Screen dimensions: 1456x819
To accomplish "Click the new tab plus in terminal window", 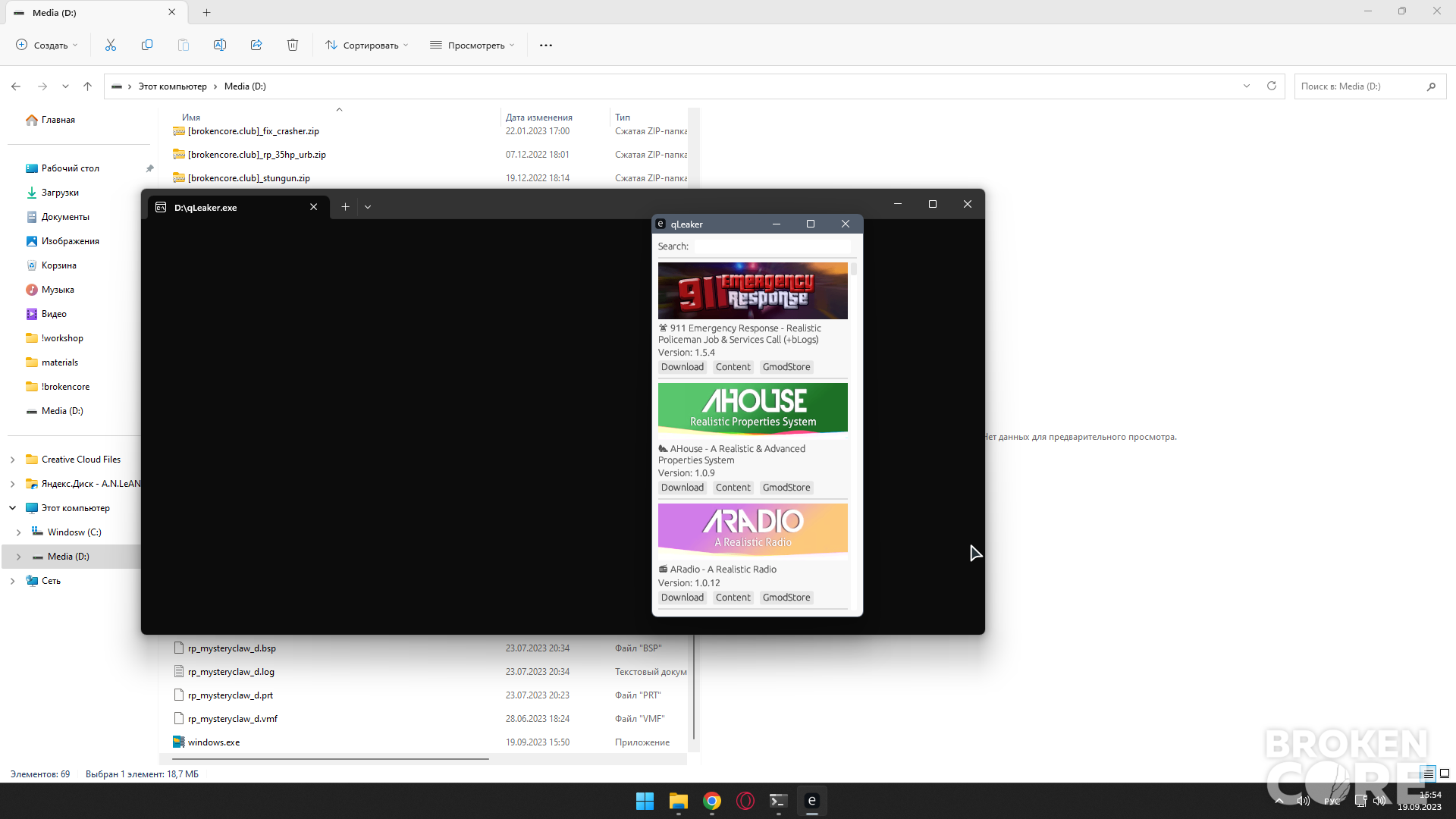I will [345, 207].
